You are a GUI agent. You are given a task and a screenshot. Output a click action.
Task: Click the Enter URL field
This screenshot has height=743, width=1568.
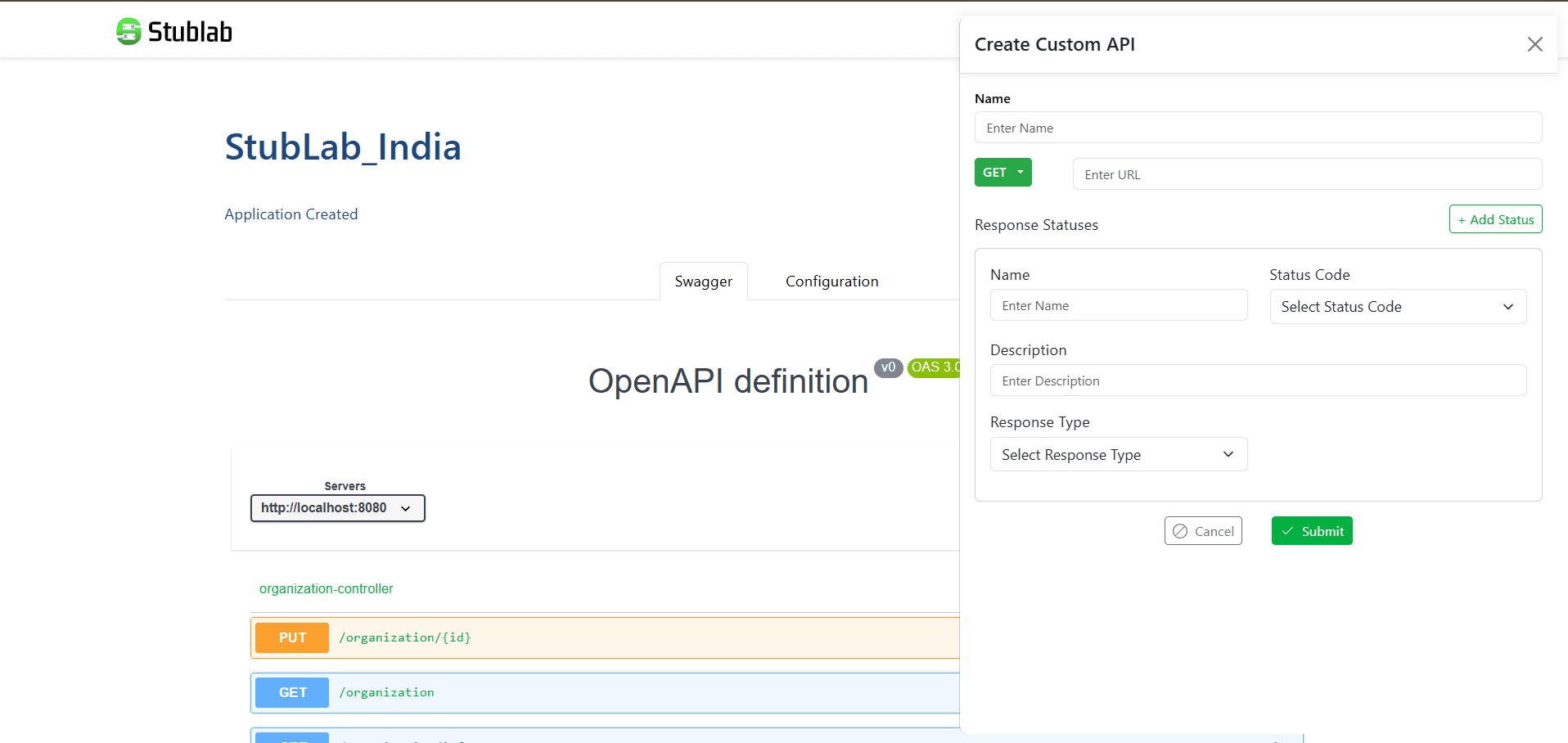click(x=1307, y=174)
